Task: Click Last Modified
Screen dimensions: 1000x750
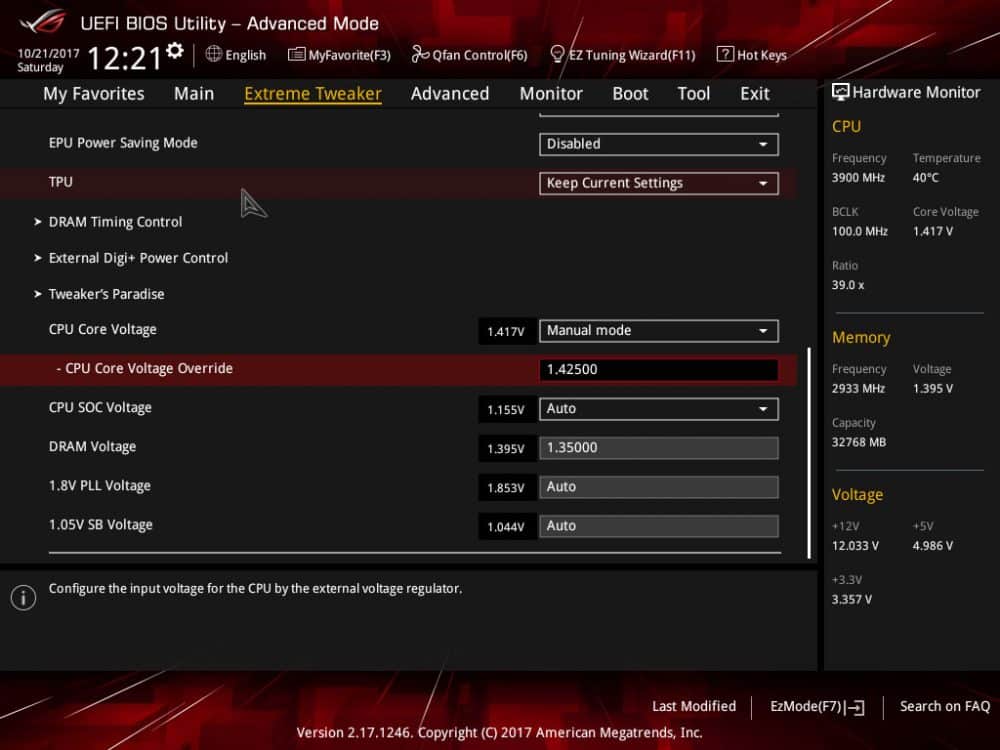Action: point(694,707)
